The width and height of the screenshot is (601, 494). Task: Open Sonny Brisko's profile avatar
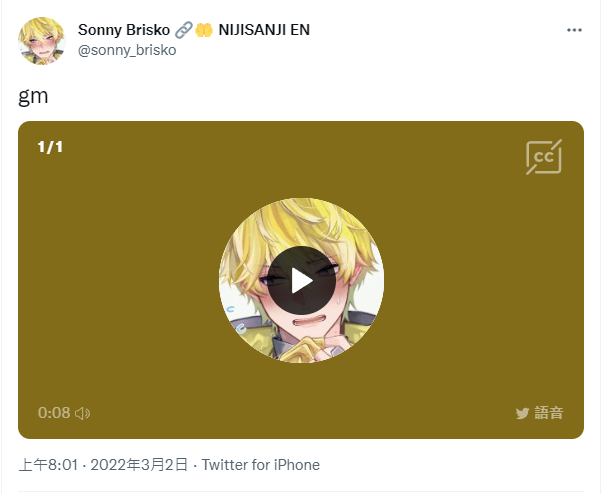(42, 41)
